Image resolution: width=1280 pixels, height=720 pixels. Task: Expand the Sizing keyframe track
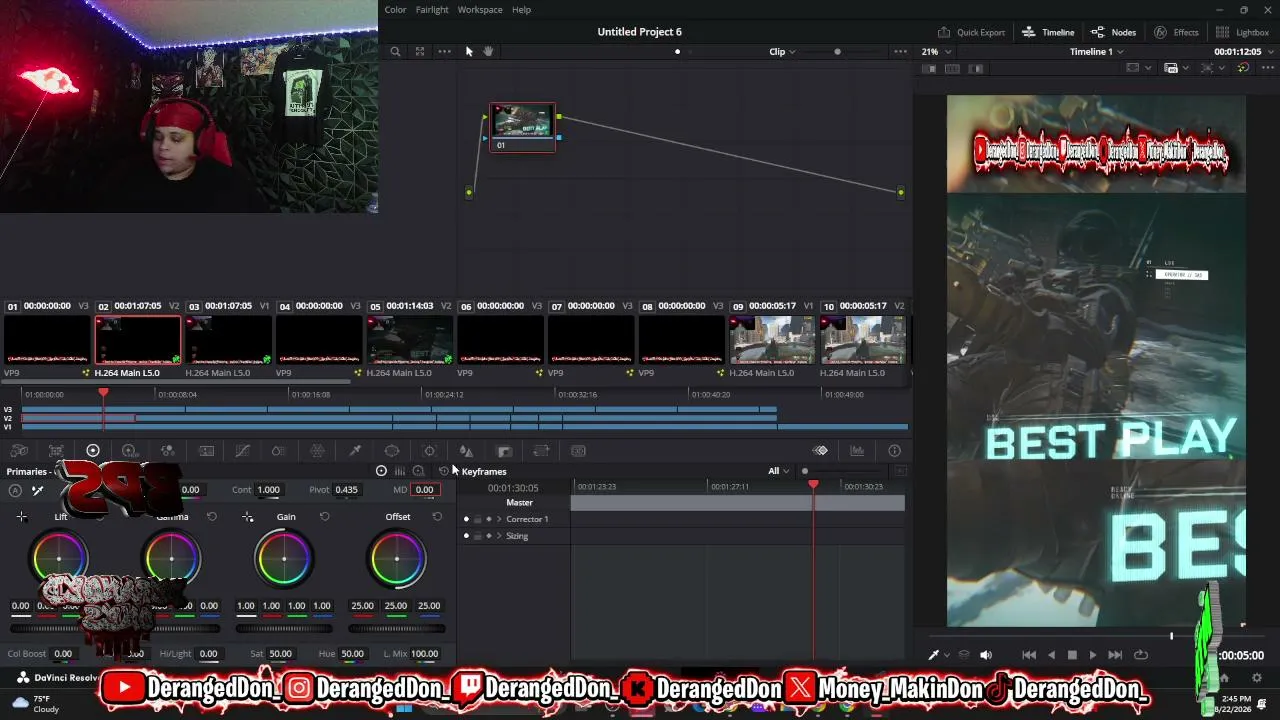499,536
